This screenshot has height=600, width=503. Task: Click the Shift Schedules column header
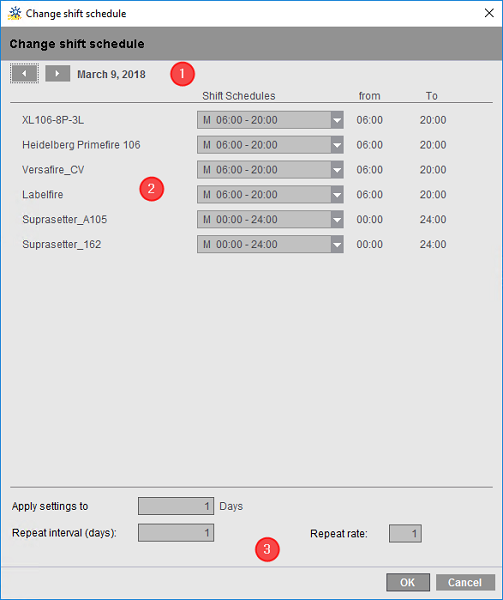point(239,96)
